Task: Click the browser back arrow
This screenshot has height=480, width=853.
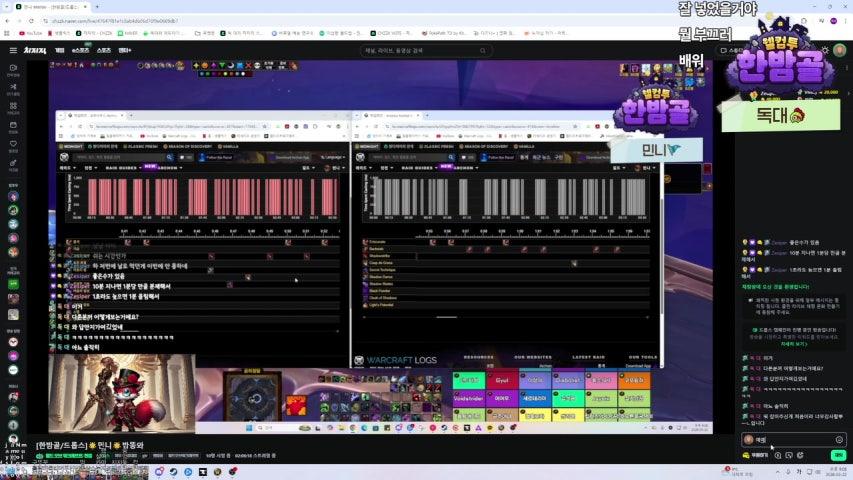Action: (x=9, y=20)
